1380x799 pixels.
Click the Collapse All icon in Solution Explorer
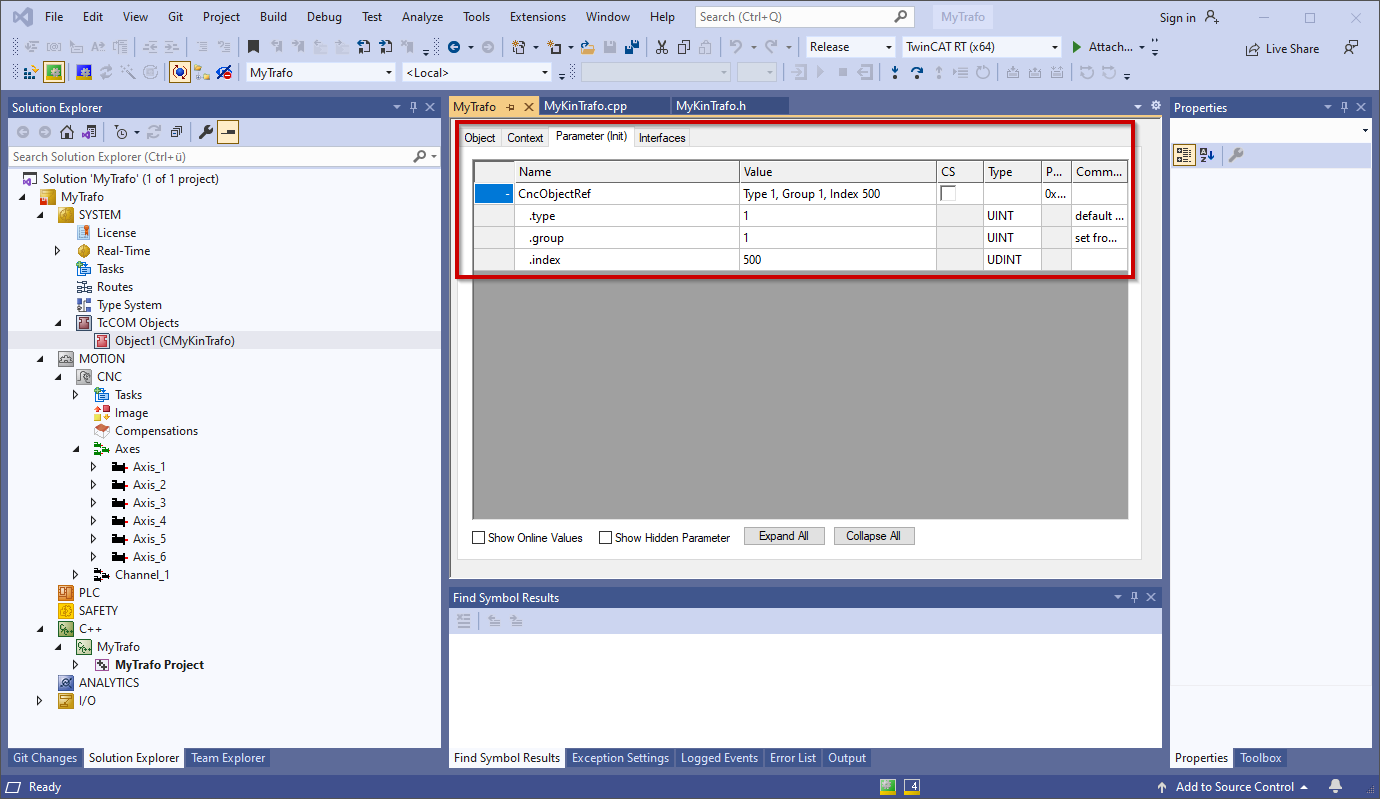[x=176, y=132]
